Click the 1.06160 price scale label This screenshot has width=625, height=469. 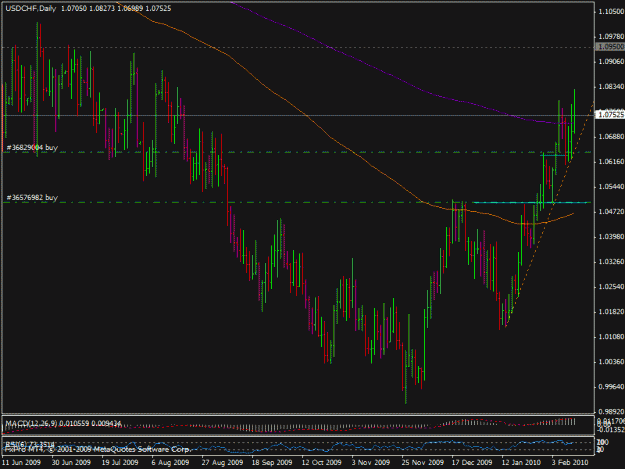coord(611,162)
